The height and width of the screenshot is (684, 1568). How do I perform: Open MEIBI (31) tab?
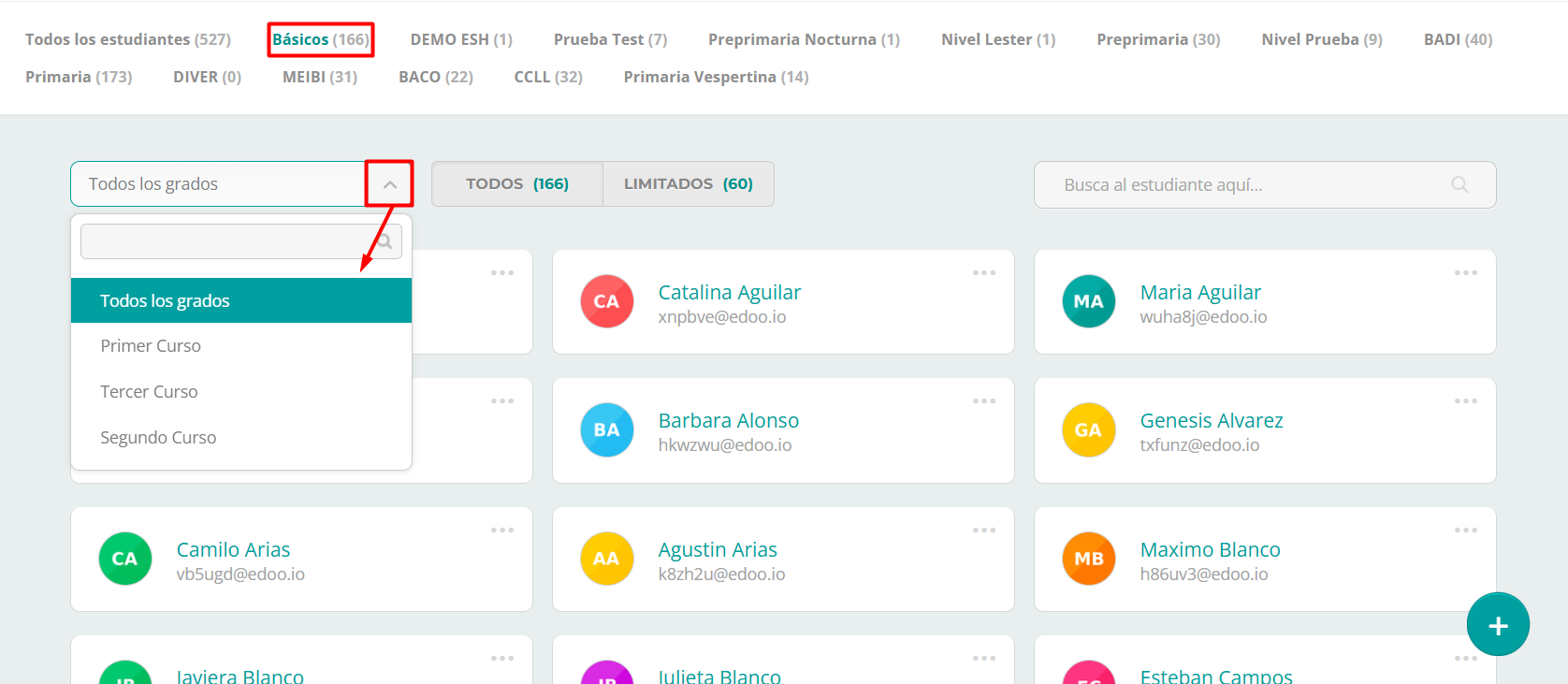coord(320,77)
